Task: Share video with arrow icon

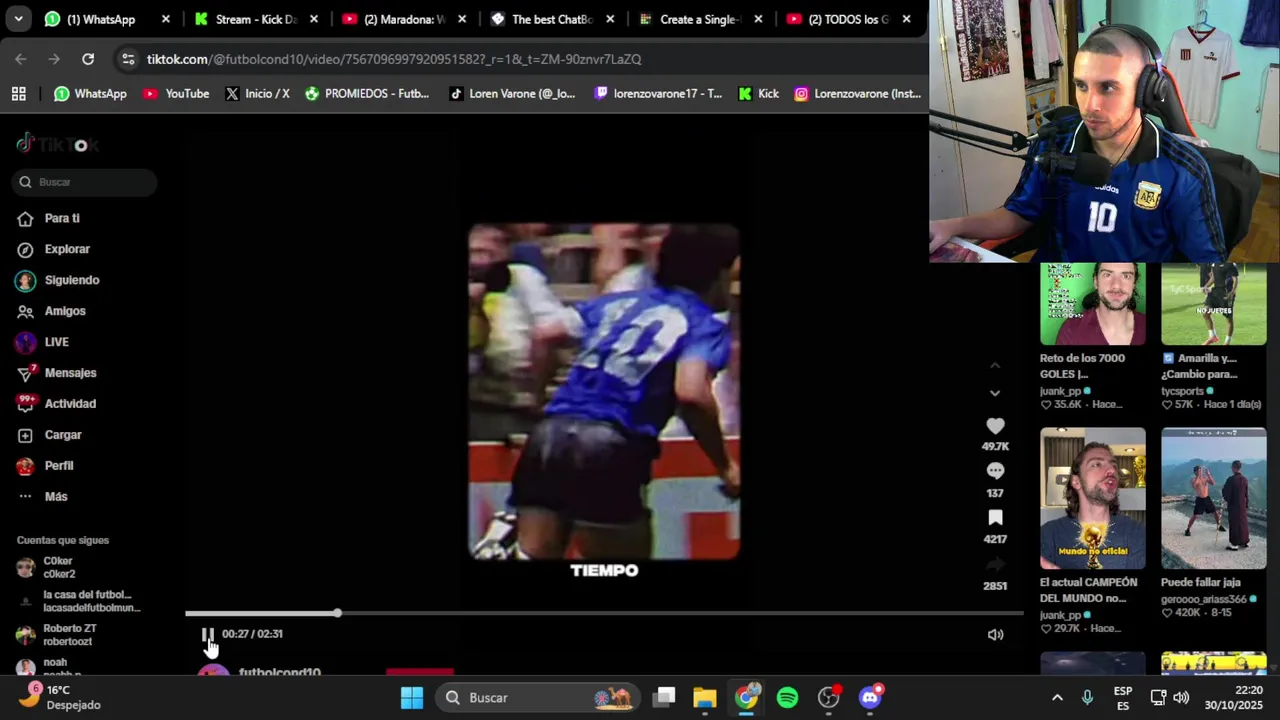Action: [x=995, y=565]
